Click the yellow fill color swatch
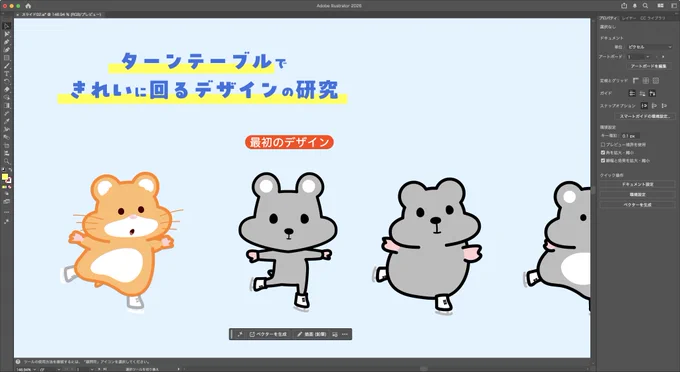680x372 pixels. click(x=5, y=176)
